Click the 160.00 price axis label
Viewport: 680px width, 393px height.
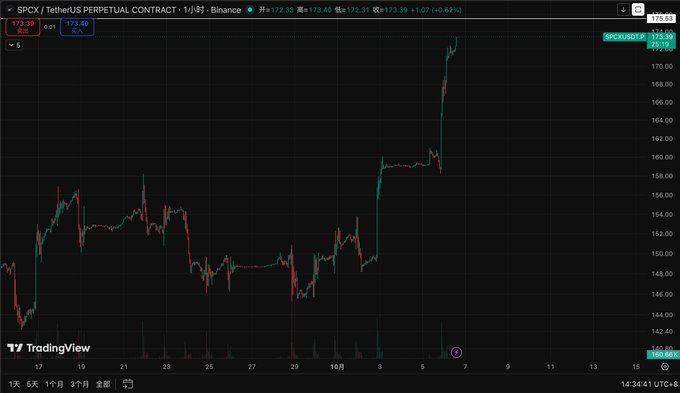662,157
